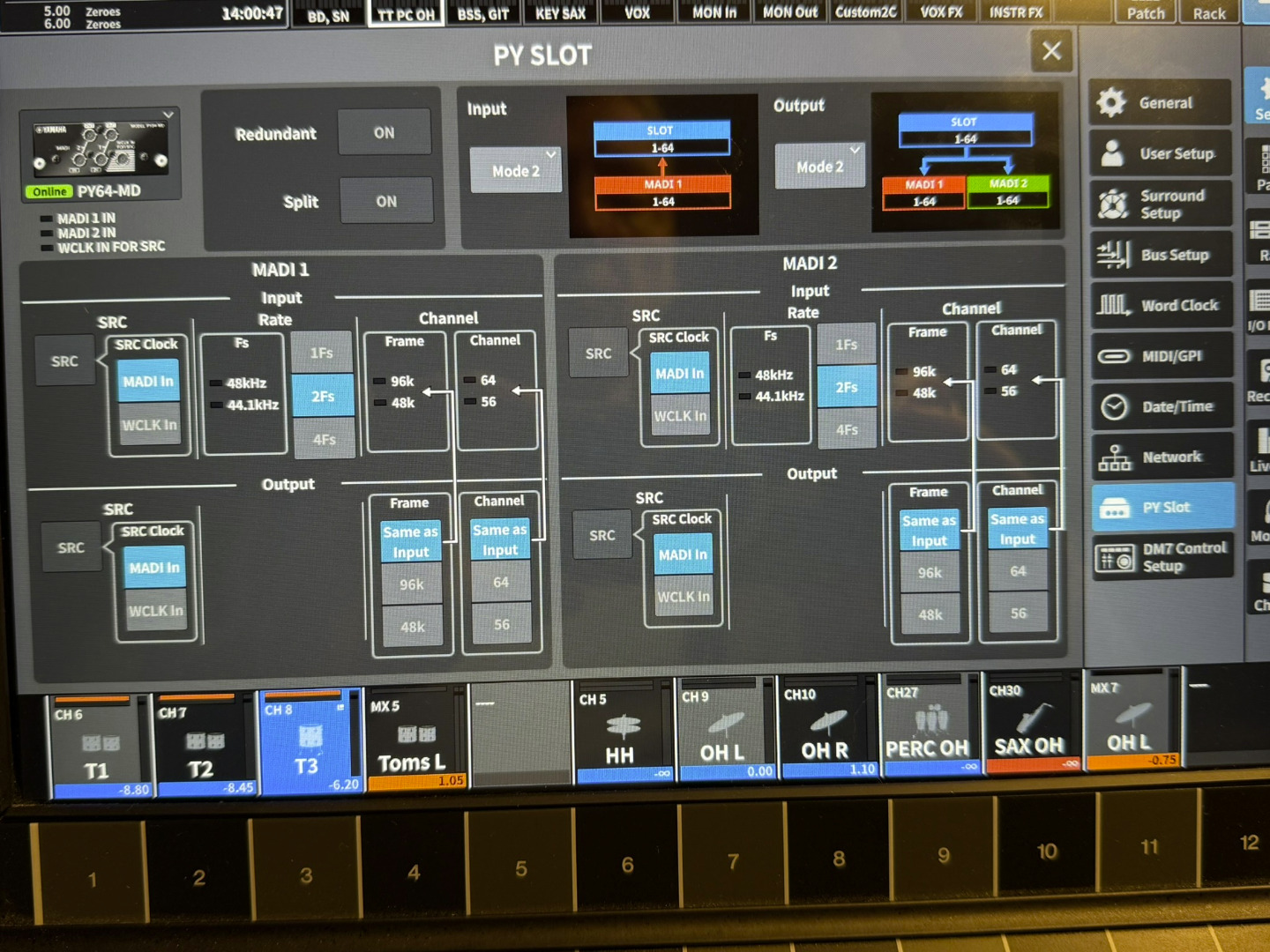Set MADI 2 input rate 4Fs
The image size is (1270, 952).
[847, 429]
